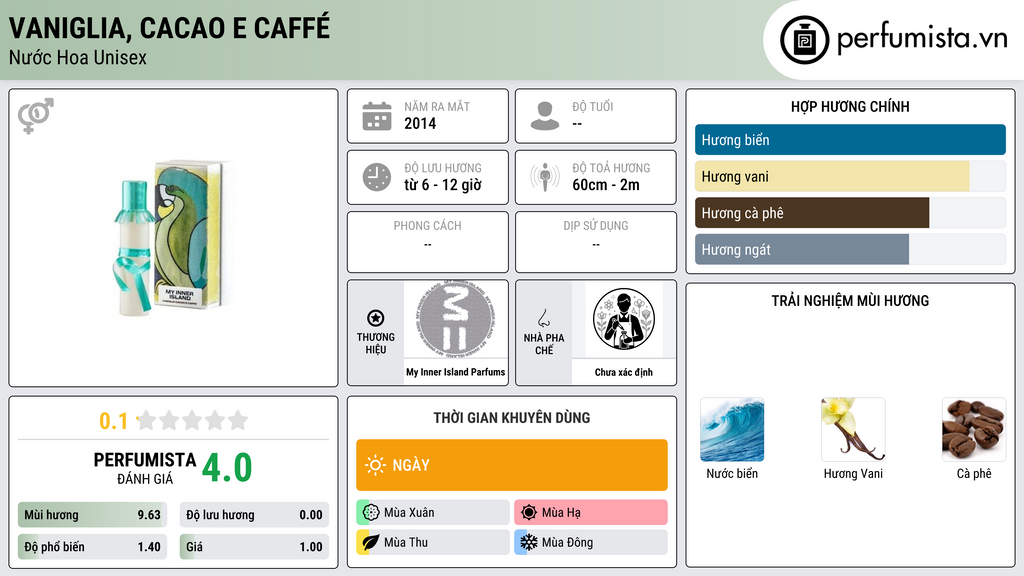Viewport: 1024px width, 576px height.
Task: Click the Hương cà phê accord bar
Action: tap(850, 213)
